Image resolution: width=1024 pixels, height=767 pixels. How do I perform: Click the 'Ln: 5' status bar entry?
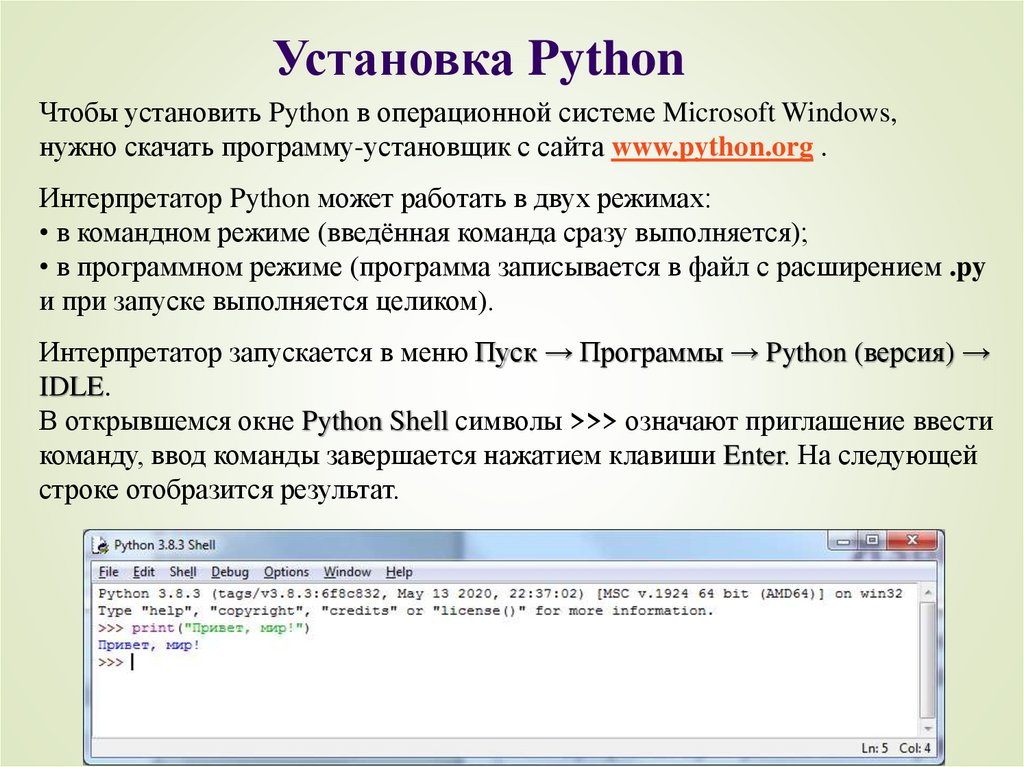coord(874,749)
